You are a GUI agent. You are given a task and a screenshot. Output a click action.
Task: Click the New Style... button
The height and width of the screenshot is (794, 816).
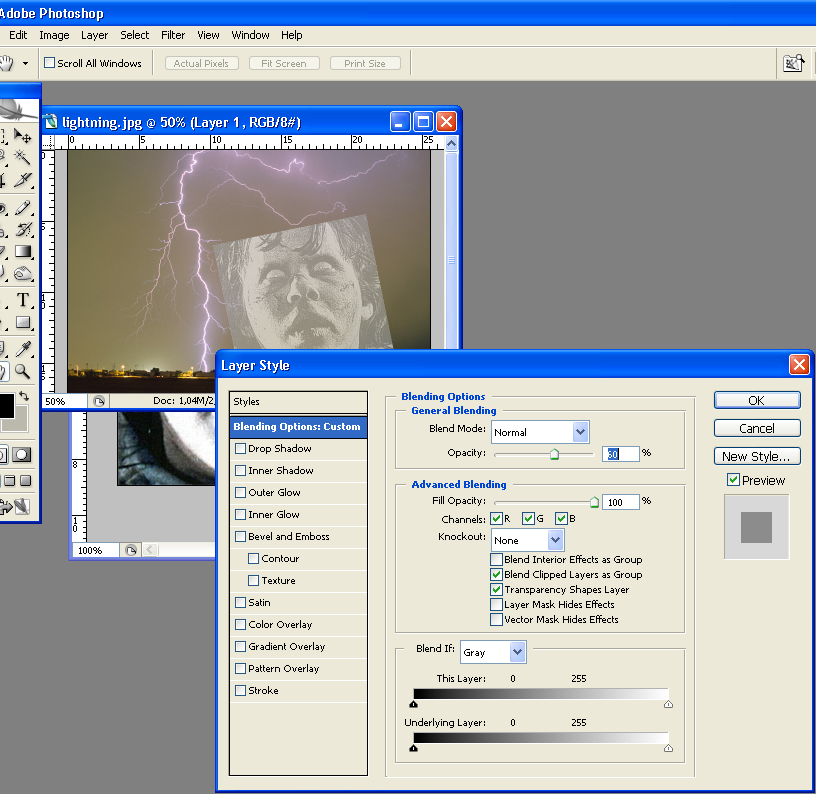tap(757, 456)
